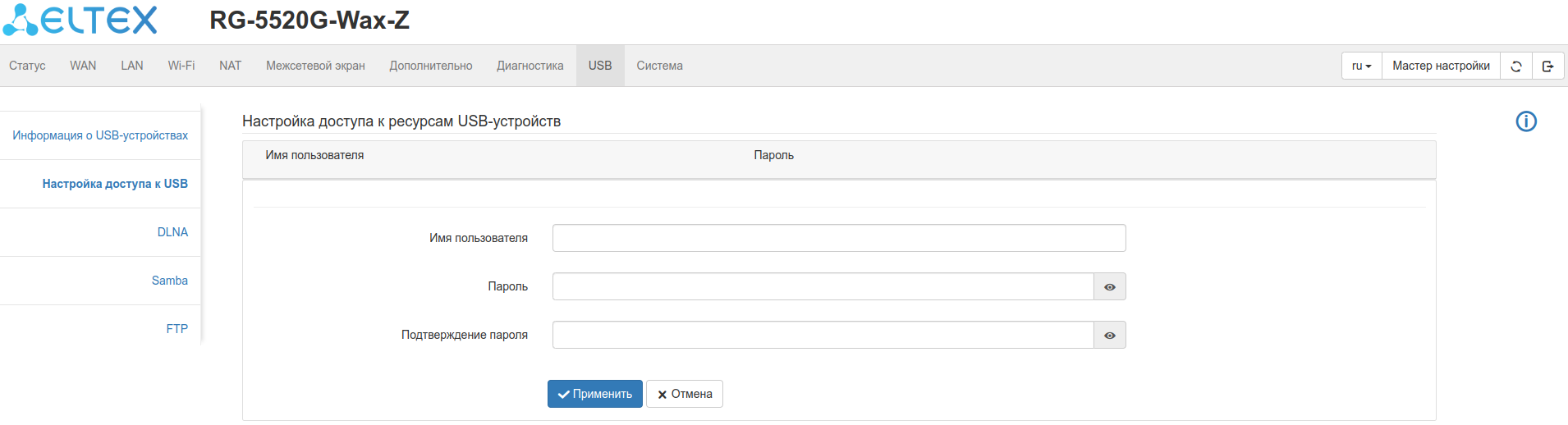1568x425 pixels.
Task: Go to the Система tab
Action: [659, 66]
